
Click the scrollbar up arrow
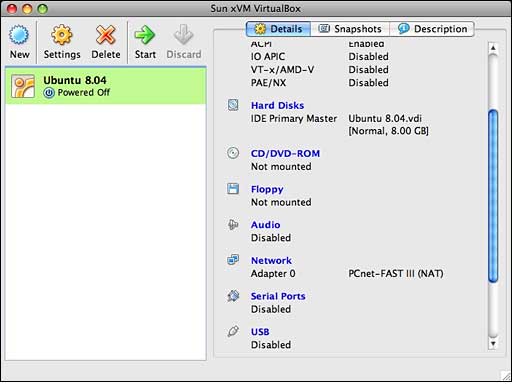pos(493,48)
